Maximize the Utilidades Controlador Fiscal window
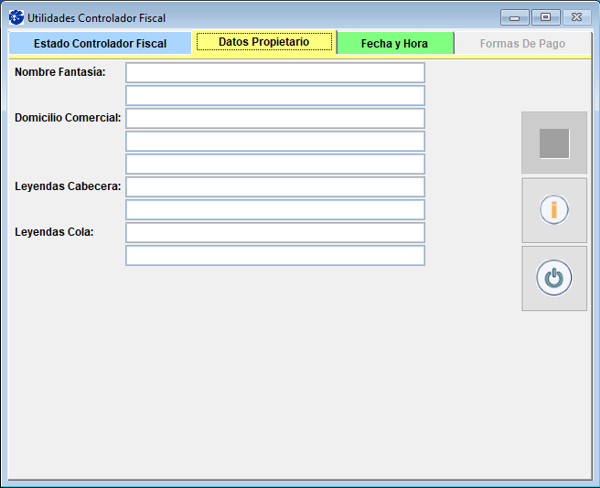The height and width of the screenshot is (488, 600). 545,17
